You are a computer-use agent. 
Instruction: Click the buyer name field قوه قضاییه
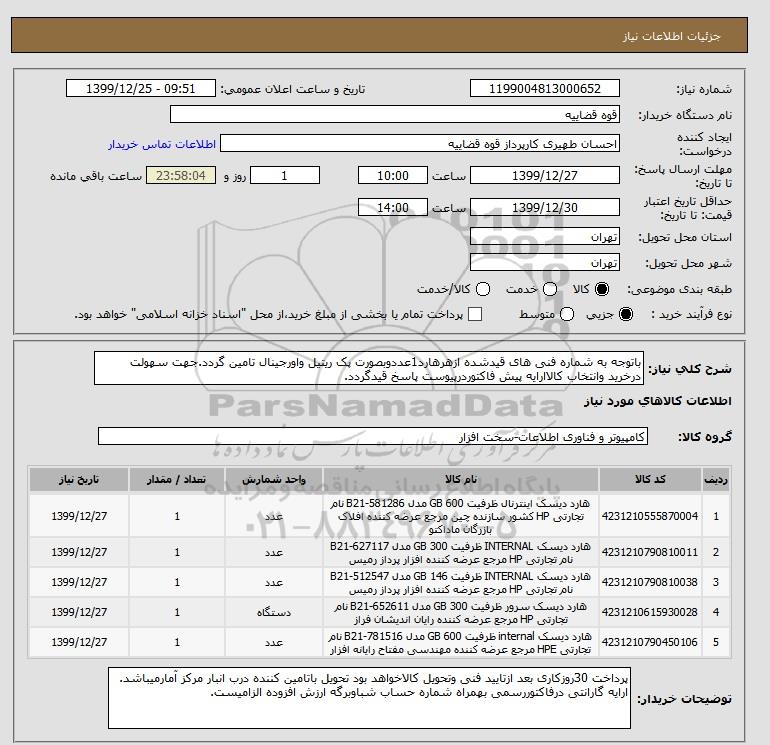[x=394, y=114]
